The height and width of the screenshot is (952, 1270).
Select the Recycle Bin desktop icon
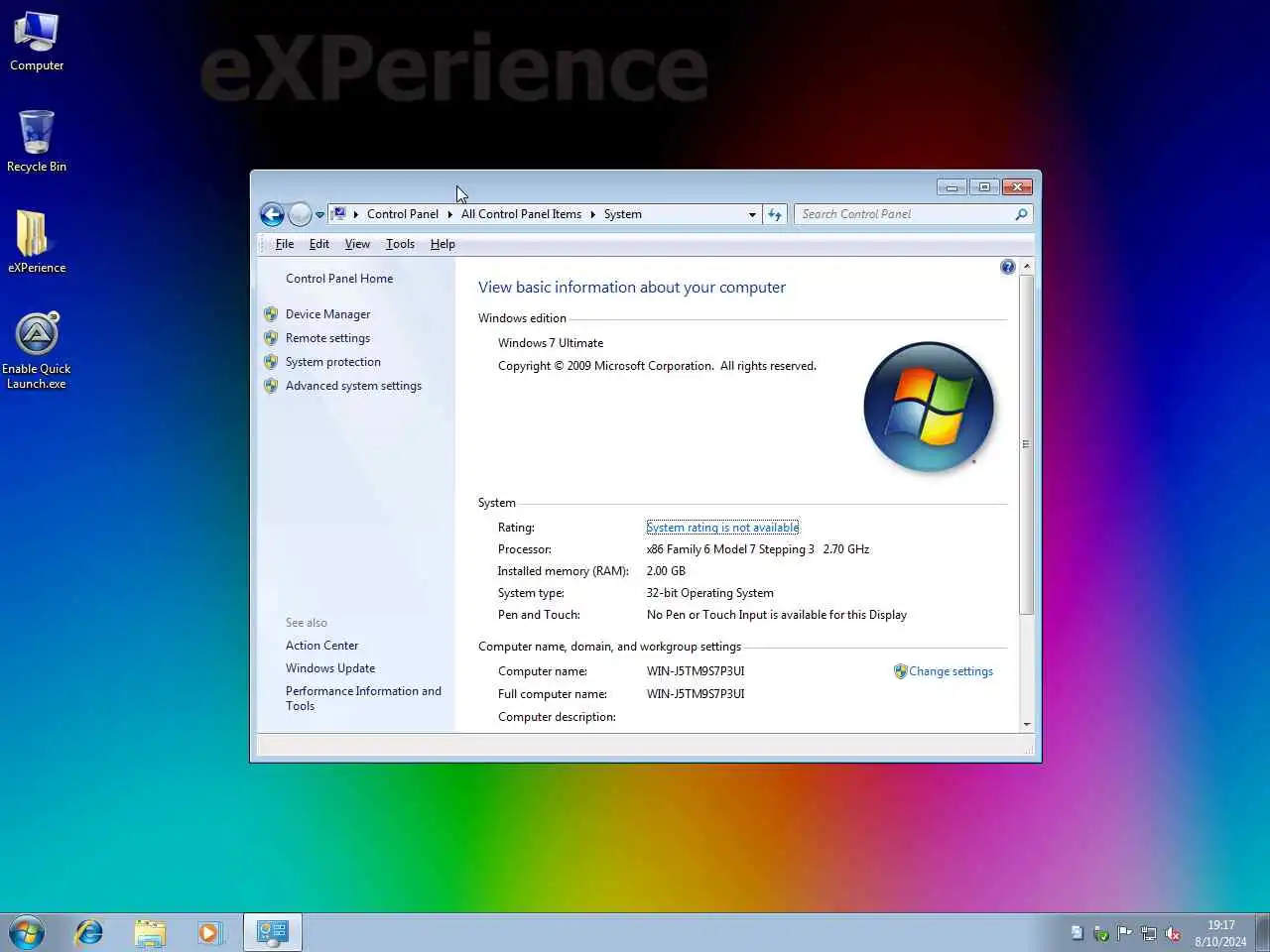click(37, 142)
